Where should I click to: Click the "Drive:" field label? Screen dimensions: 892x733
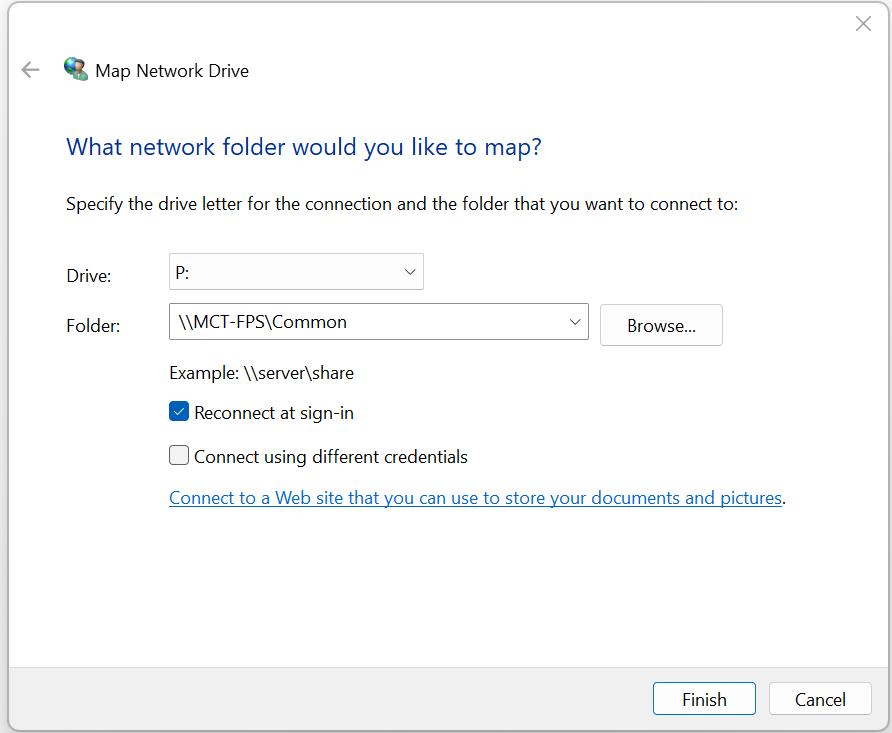(x=89, y=275)
